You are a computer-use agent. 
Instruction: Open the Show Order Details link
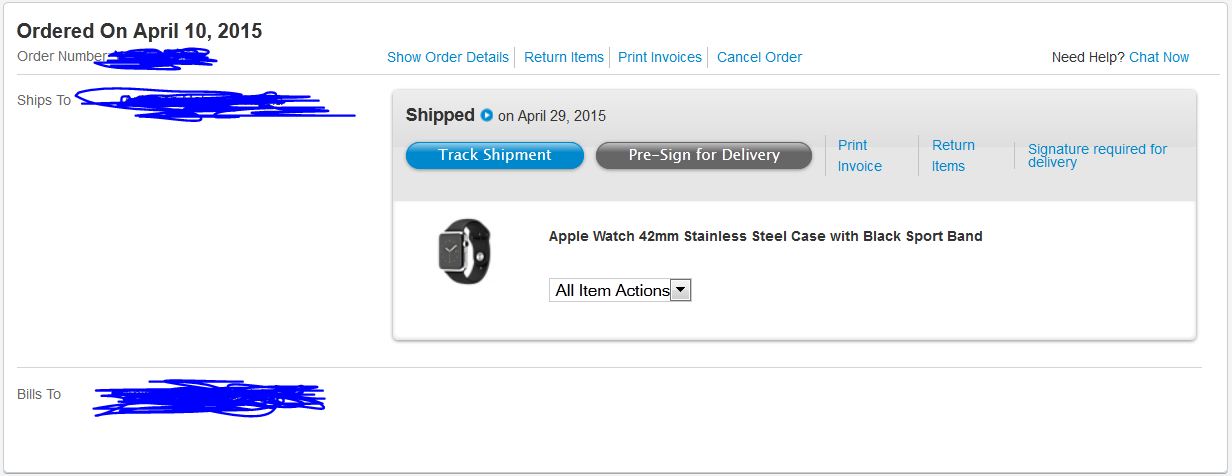pos(447,57)
